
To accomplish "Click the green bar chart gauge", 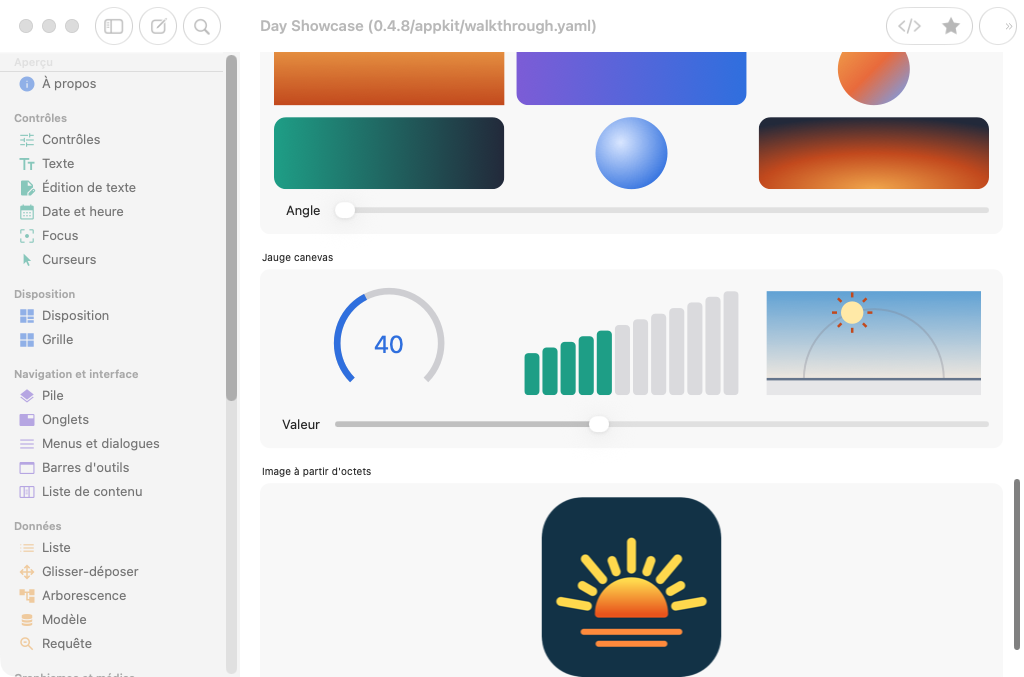I will click(x=631, y=343).
